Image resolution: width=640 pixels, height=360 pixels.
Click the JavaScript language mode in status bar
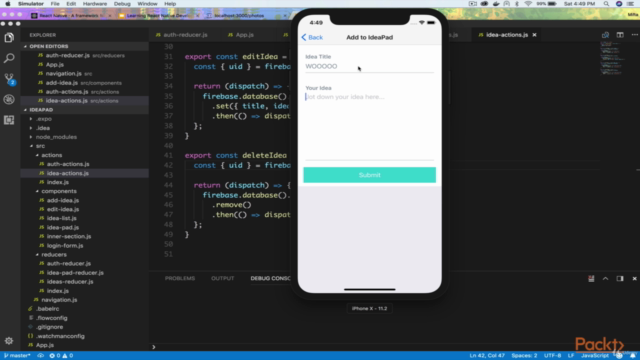coord(595,356)
